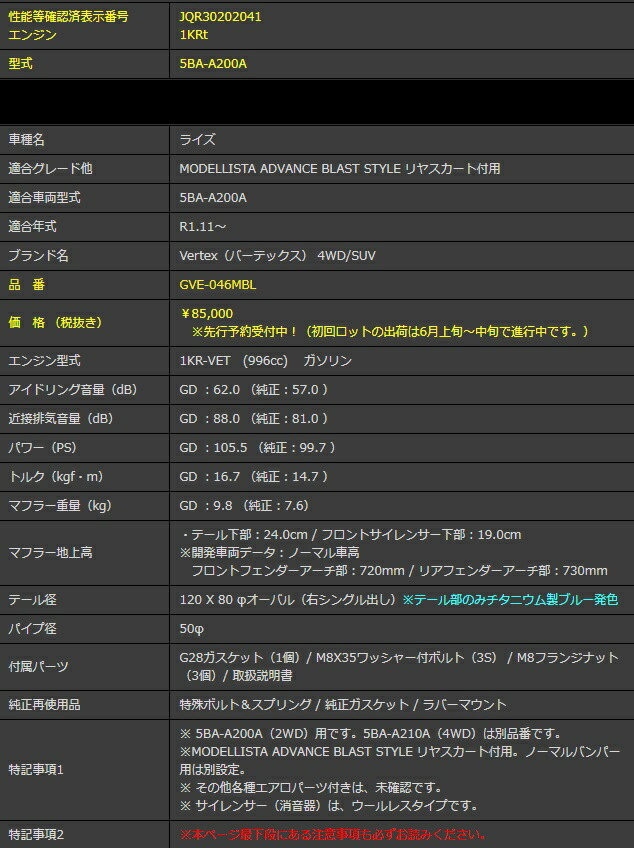The width and height of the screenshot is (634, 848).
Task: Click the 付属パーツ label
Action: [38, 667]
